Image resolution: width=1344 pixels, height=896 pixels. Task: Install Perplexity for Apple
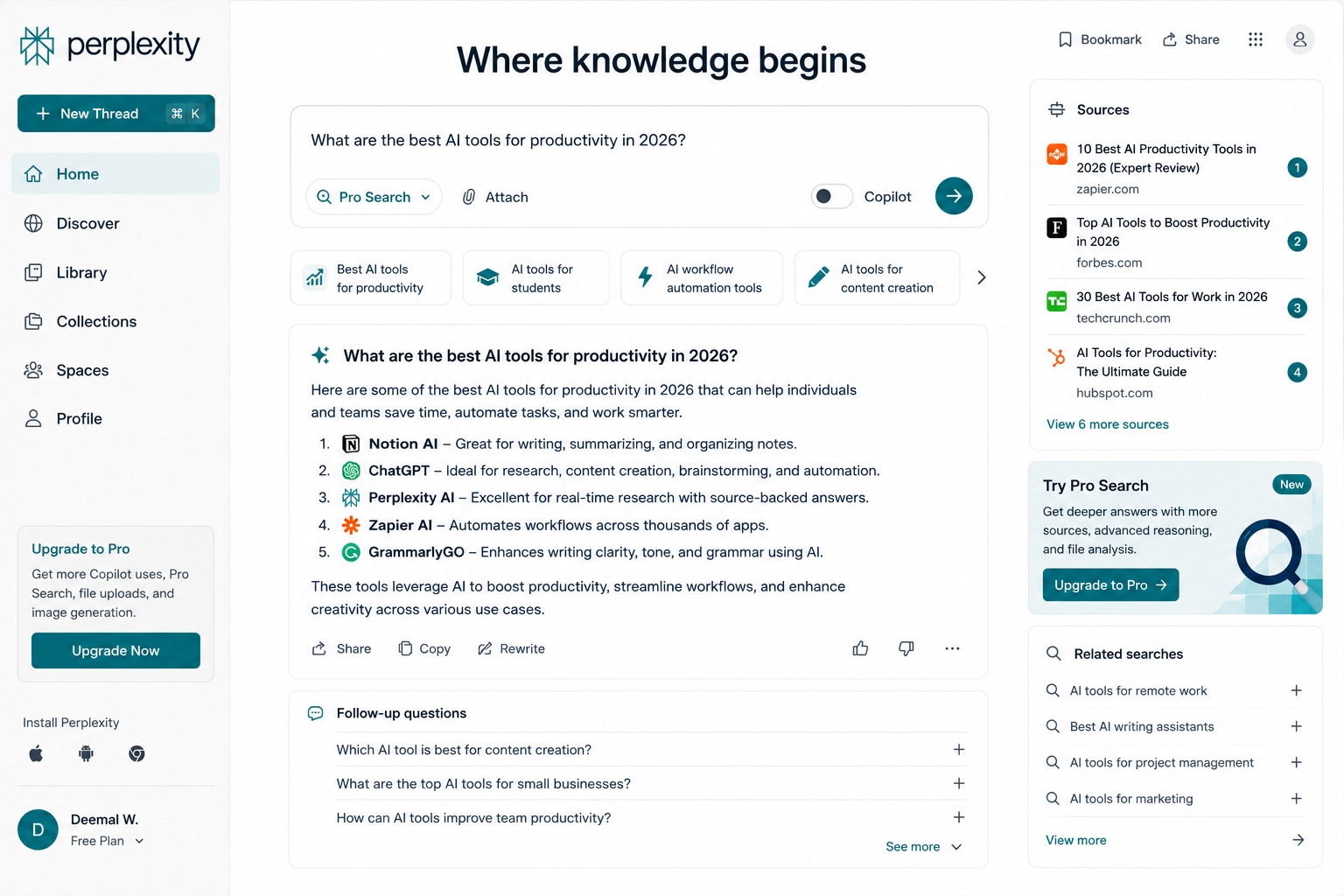point(36,753)
